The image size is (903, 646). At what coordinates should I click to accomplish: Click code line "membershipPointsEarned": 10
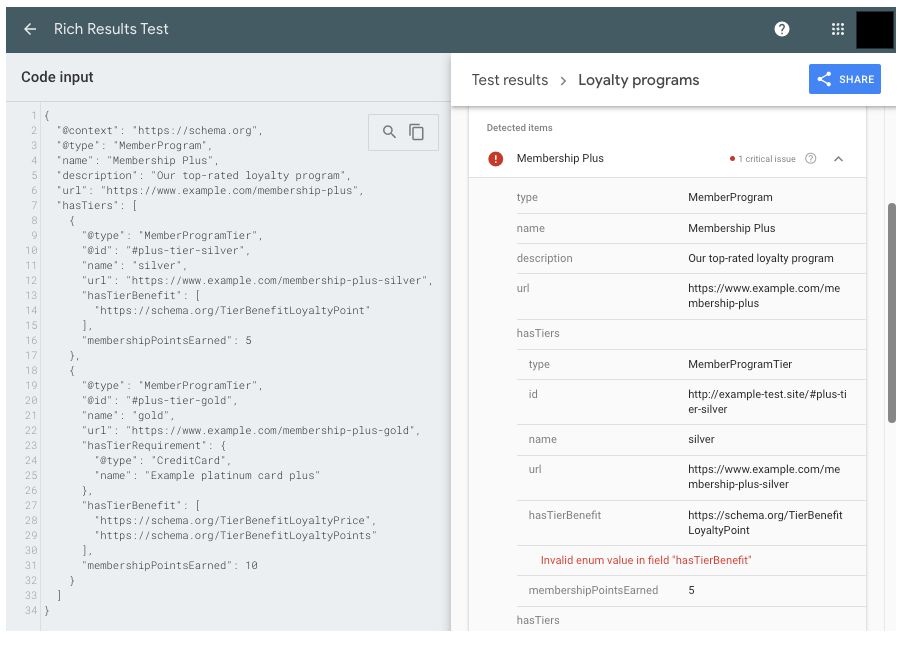pos(169,565)
